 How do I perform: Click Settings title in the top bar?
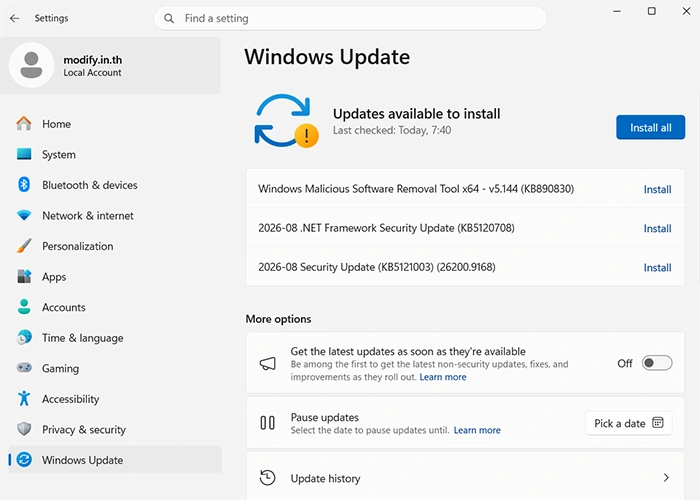[51, 18]
